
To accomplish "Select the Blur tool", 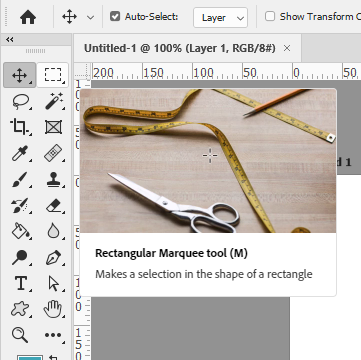I will (53, 231).
